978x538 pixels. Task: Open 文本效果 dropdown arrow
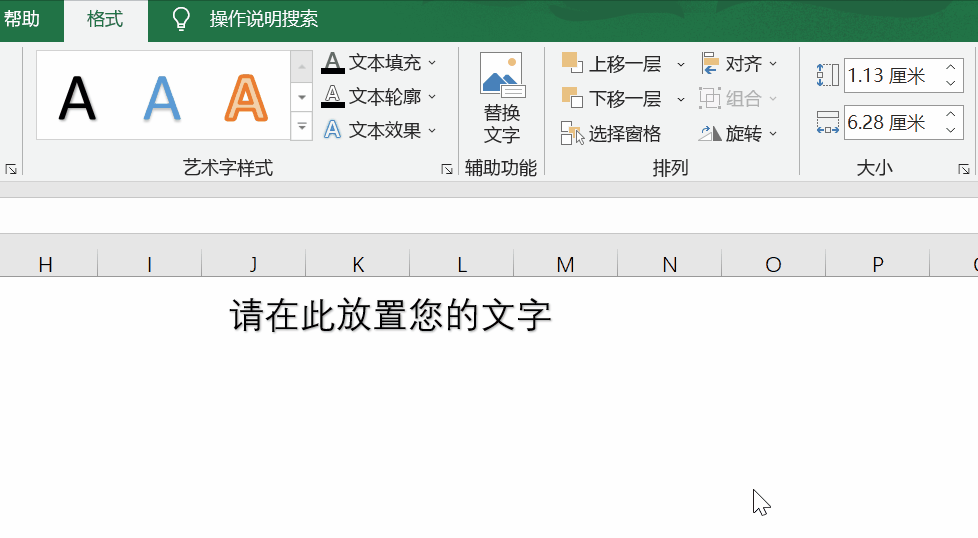click(432, 131)
